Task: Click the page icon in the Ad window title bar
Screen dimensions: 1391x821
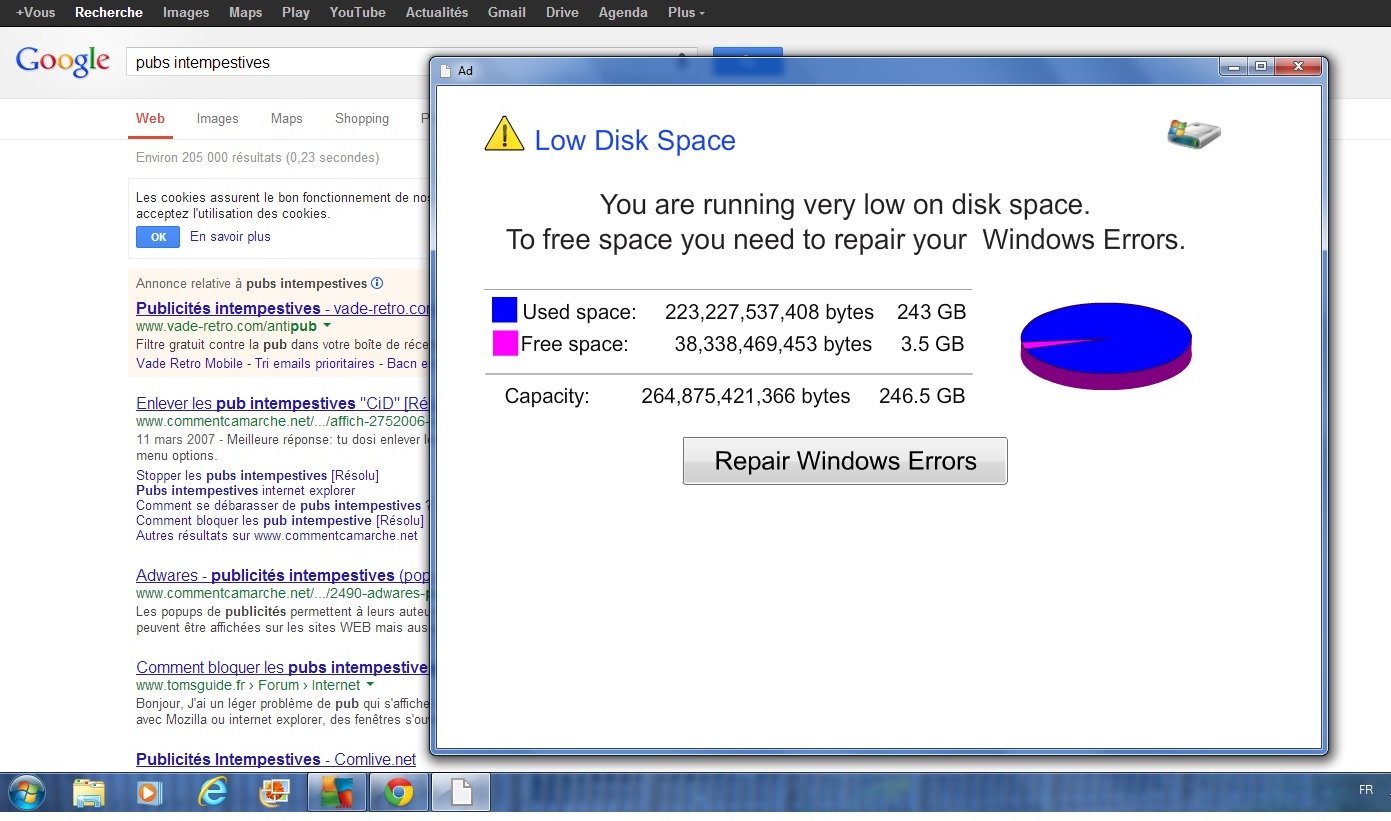Action: (446, 71)
